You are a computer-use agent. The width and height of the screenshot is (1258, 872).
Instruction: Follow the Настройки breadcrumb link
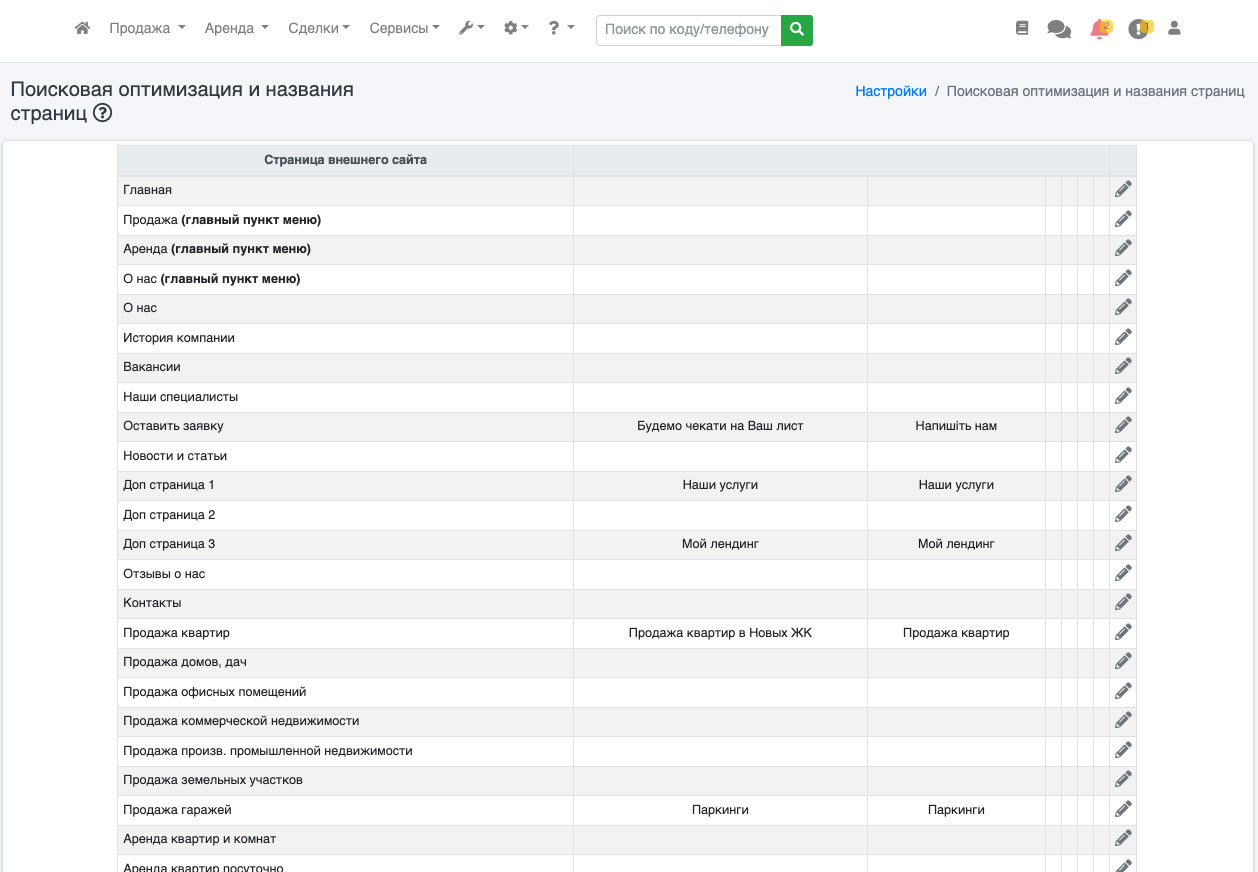click(890, 91)
